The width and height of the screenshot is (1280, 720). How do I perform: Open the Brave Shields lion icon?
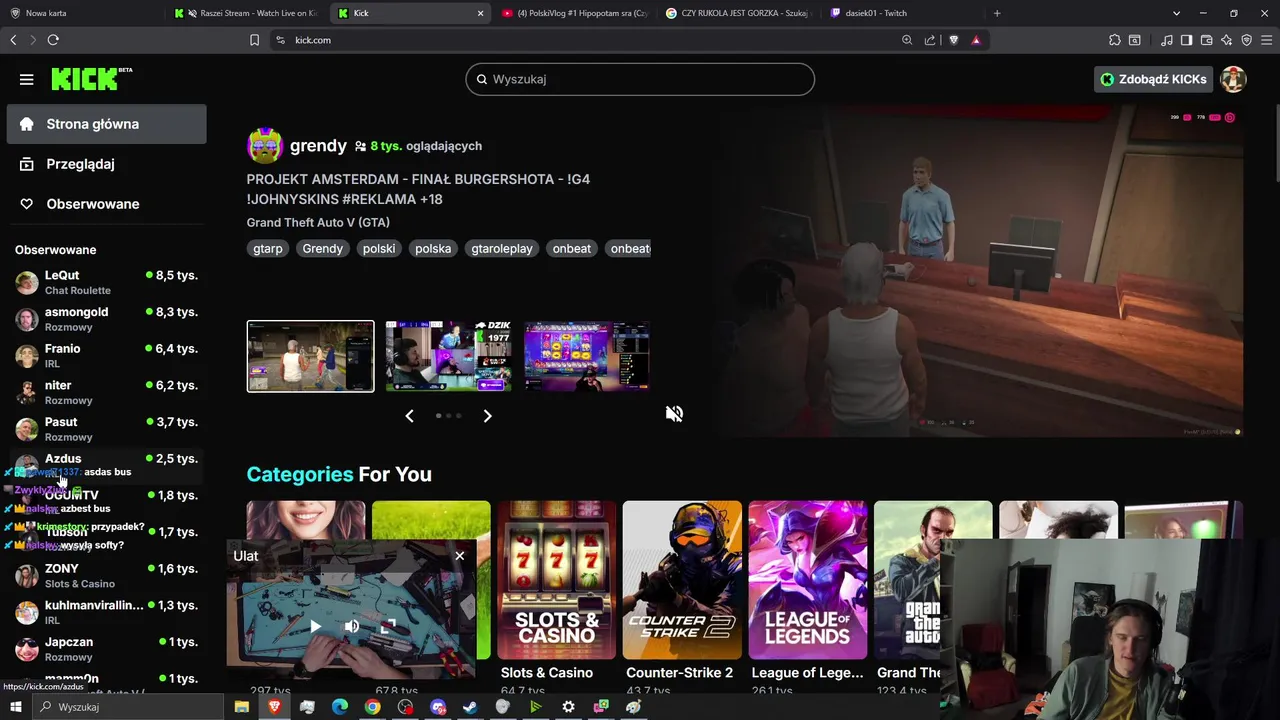[x=953, y=40]
